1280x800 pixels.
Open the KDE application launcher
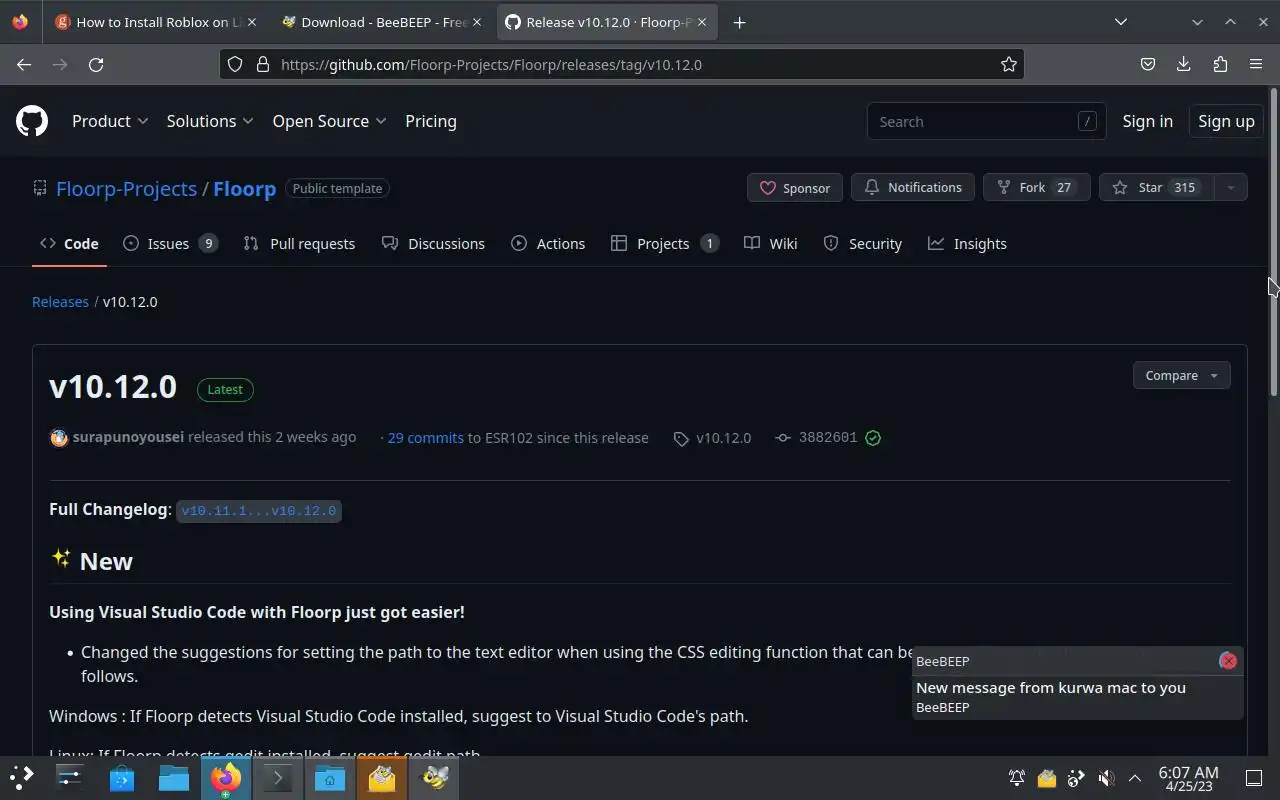[x=22, y=777]
